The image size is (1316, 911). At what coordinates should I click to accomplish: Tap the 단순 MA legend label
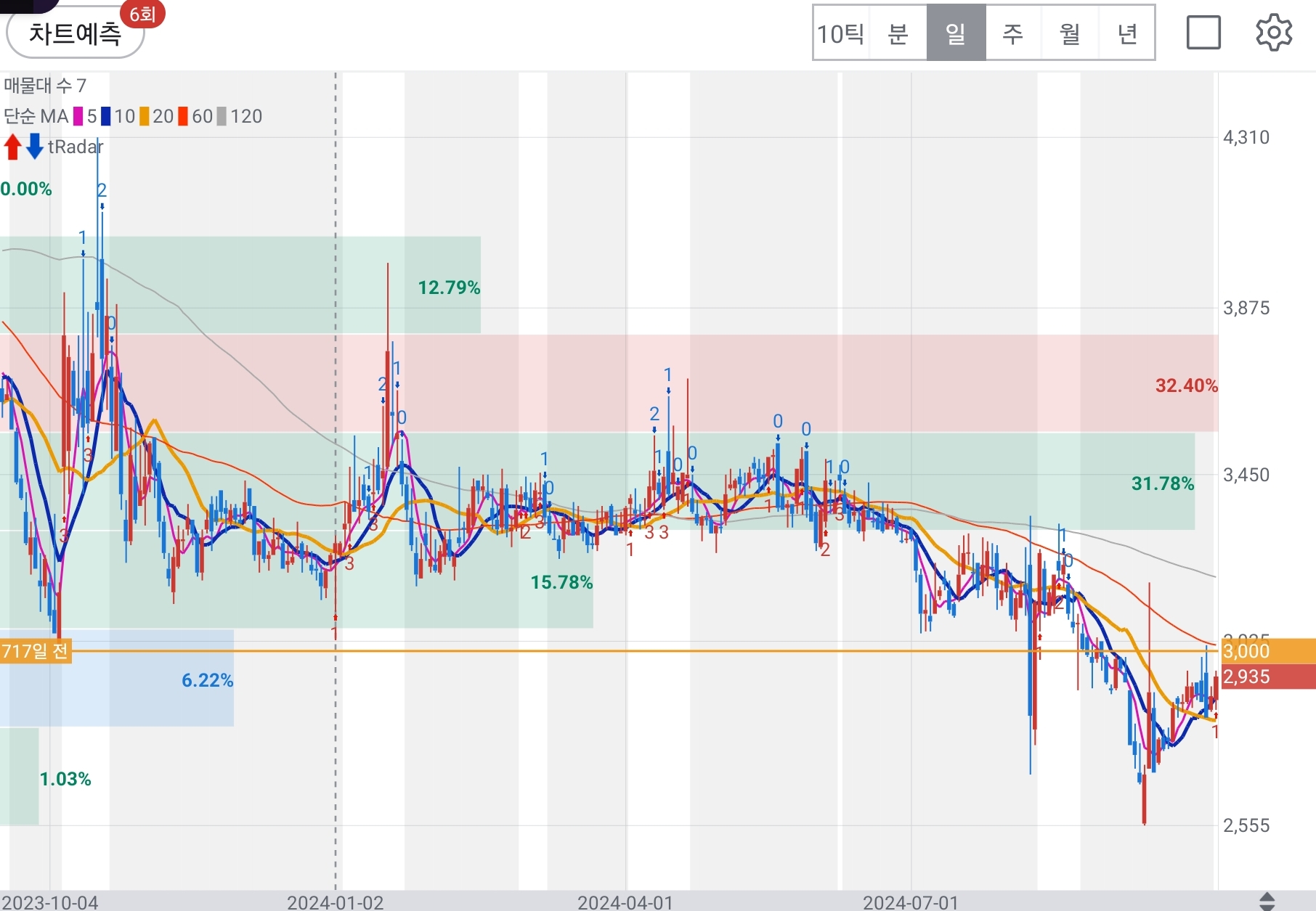[x=36, y=116]
